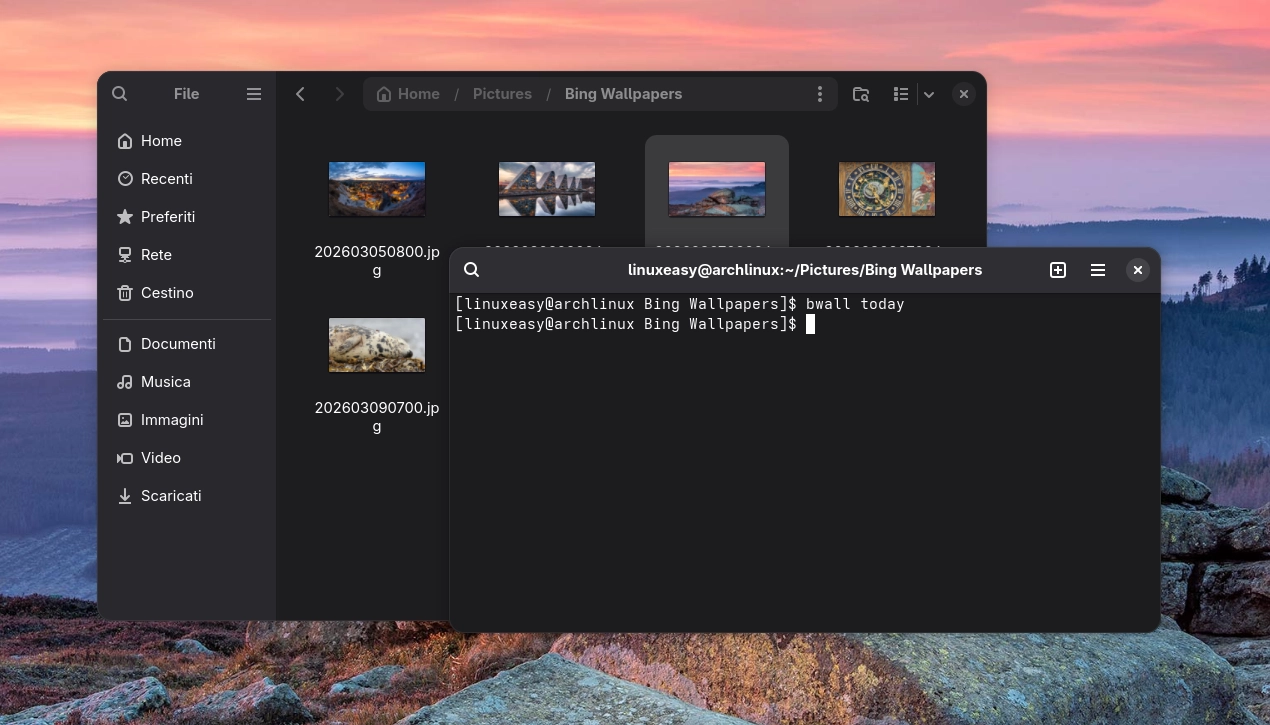Select the 202603090700.jpg seal image
This screenshot has height=725, width=1270.
[377, 345]
